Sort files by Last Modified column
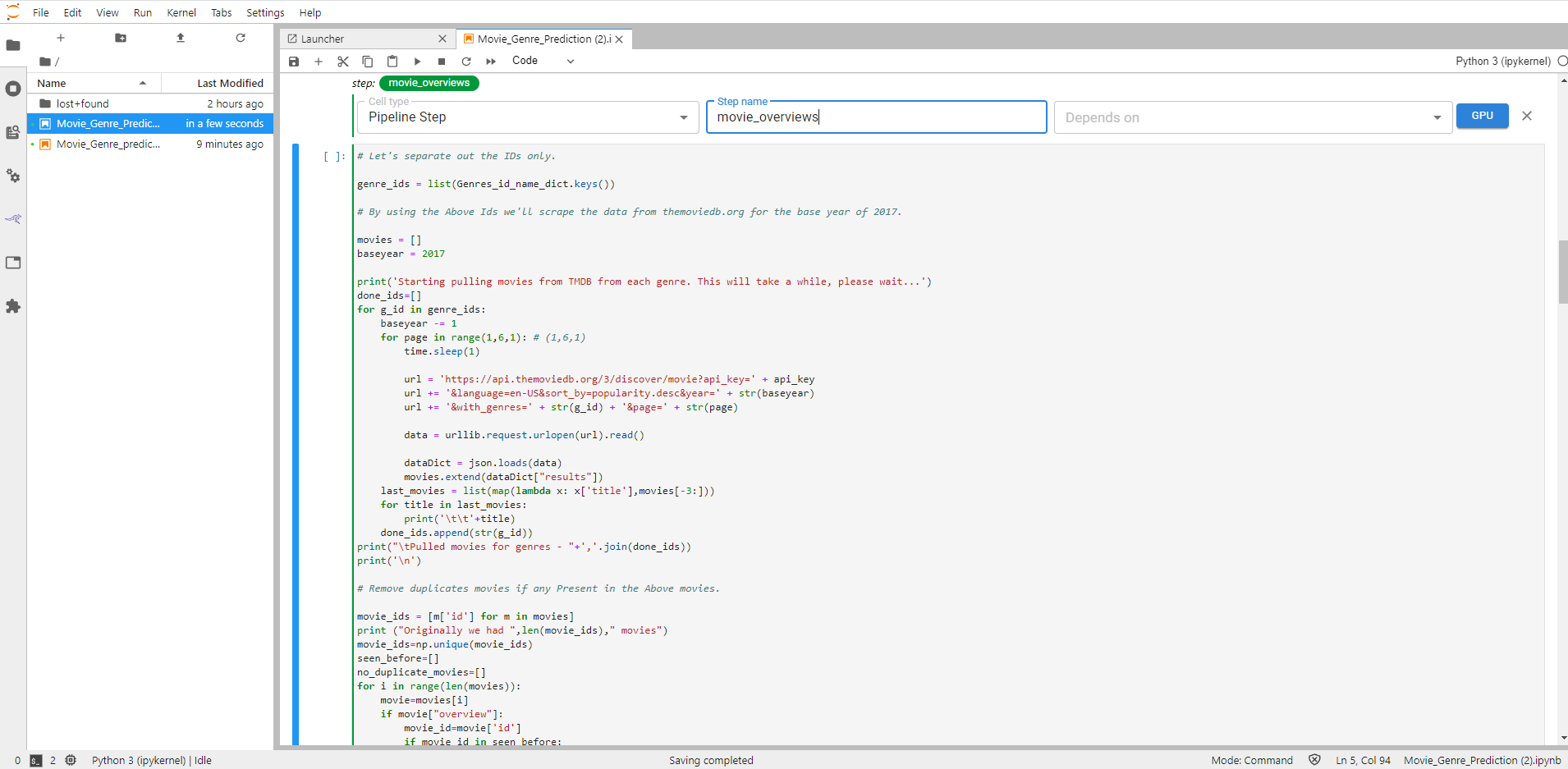Image resolution: width=1568 pixels, height=769 pixels. (218, 83)
